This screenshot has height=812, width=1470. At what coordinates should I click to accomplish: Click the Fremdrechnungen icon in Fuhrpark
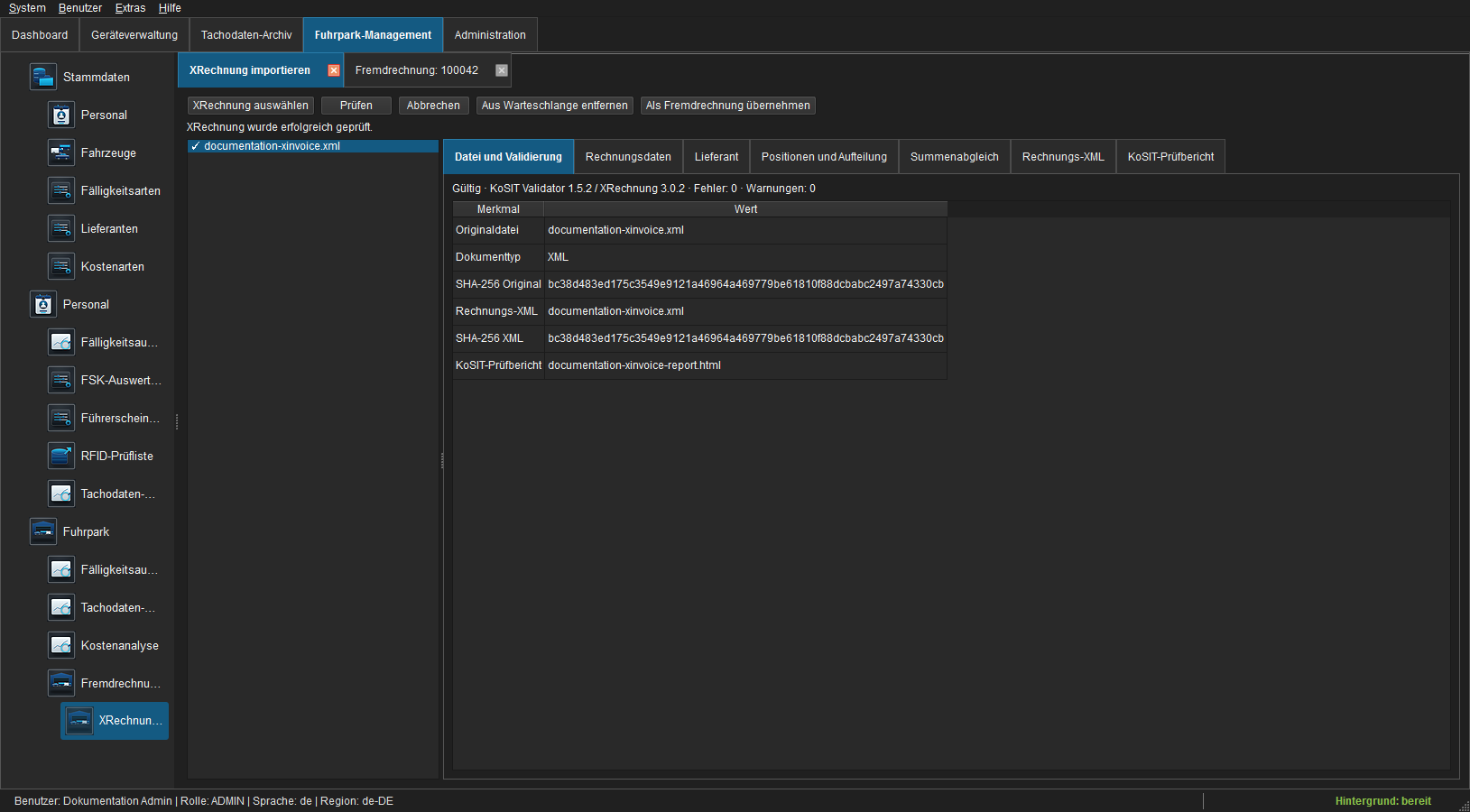click(61, 683)
